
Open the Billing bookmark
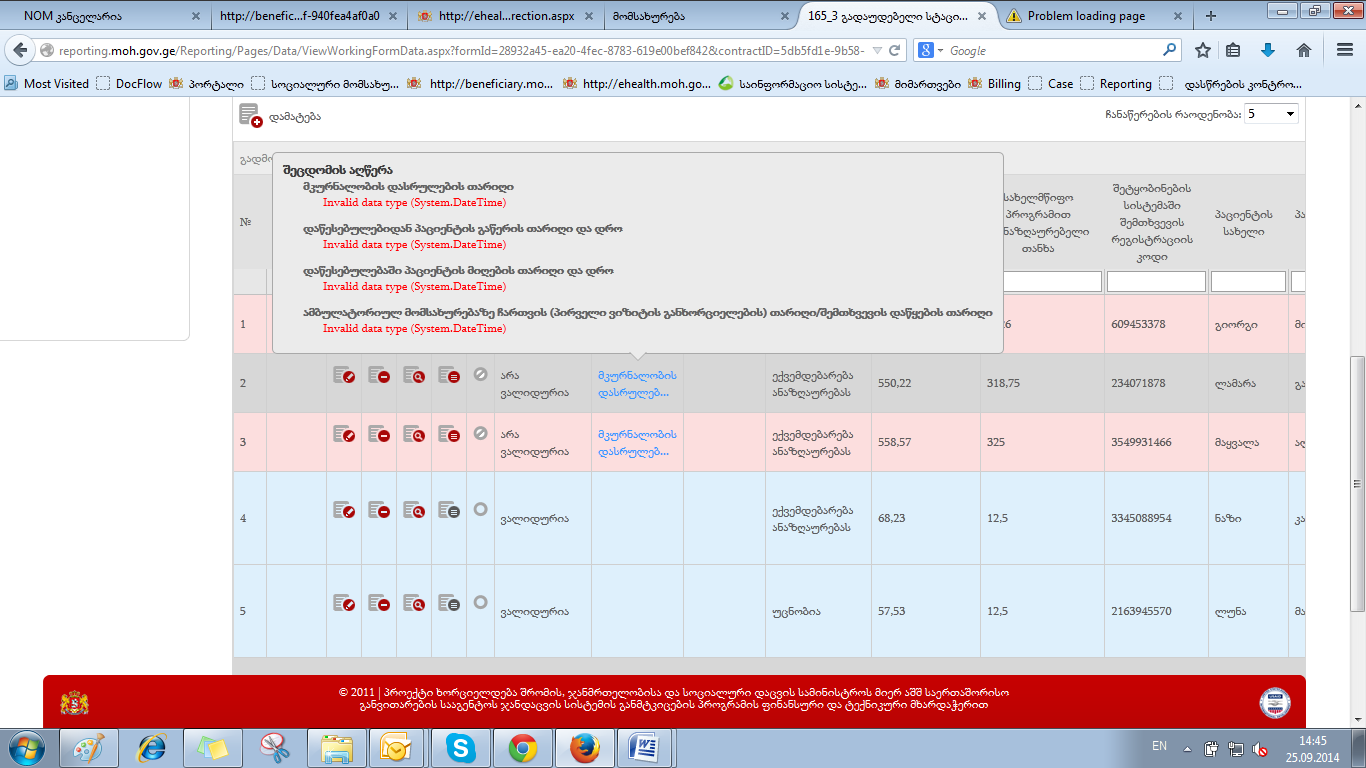pos(1004,84)
